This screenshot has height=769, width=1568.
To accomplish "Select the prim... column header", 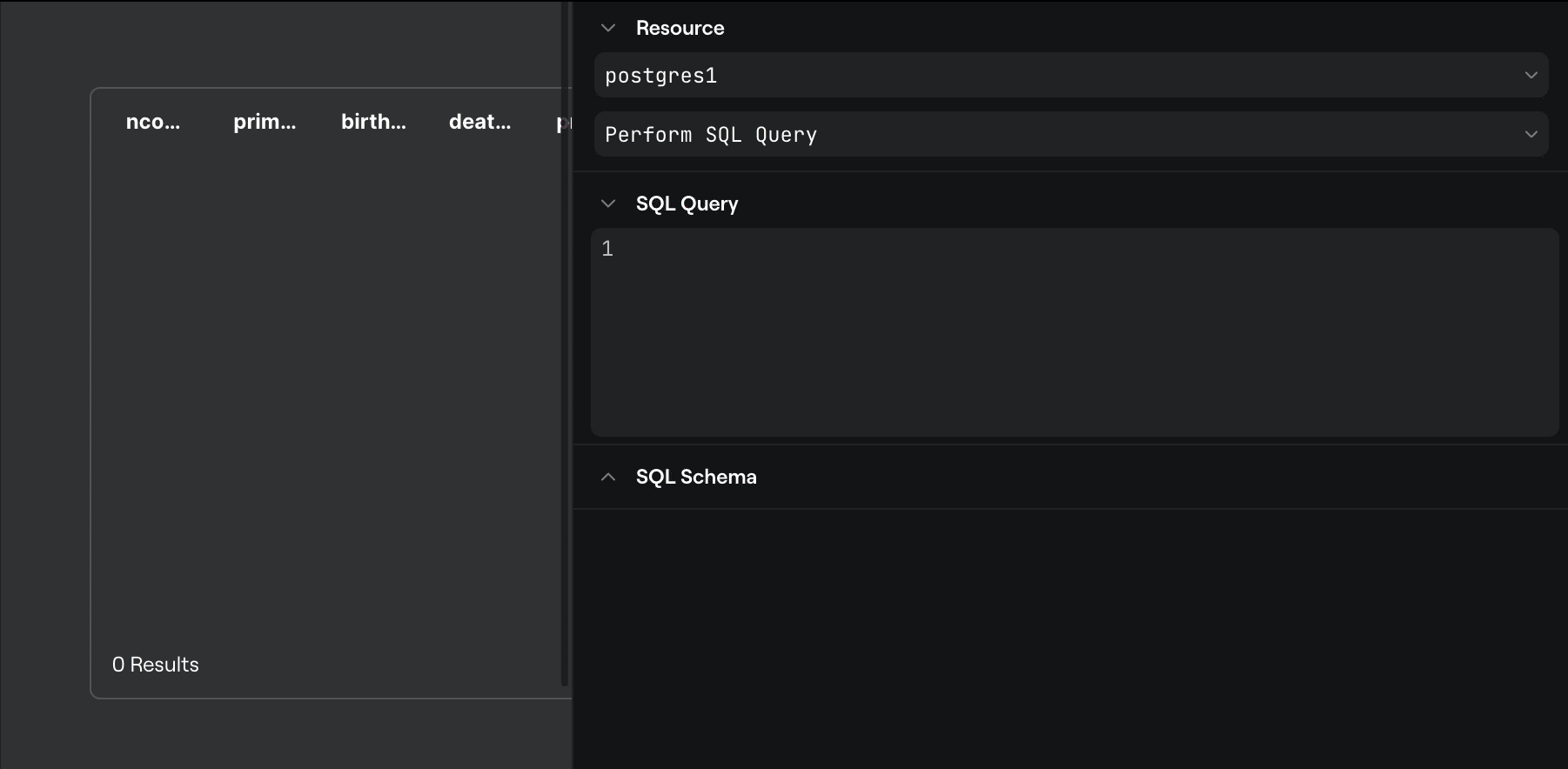I will (x=265, y=122).
